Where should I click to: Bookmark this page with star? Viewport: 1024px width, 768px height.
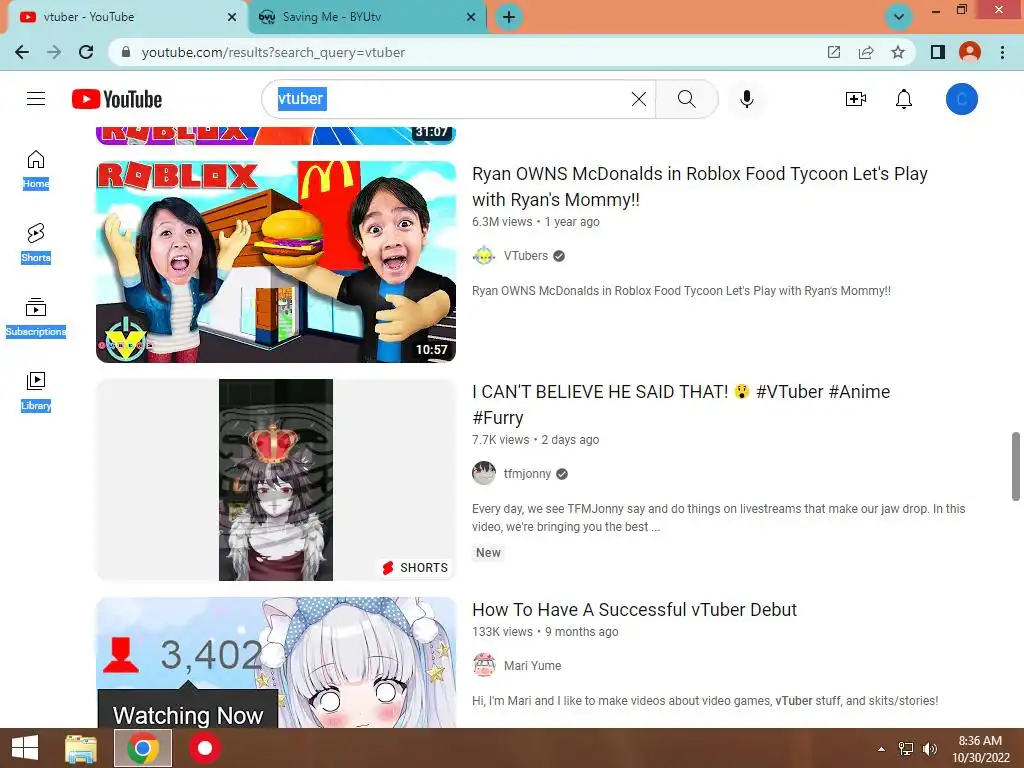(898, 52)
